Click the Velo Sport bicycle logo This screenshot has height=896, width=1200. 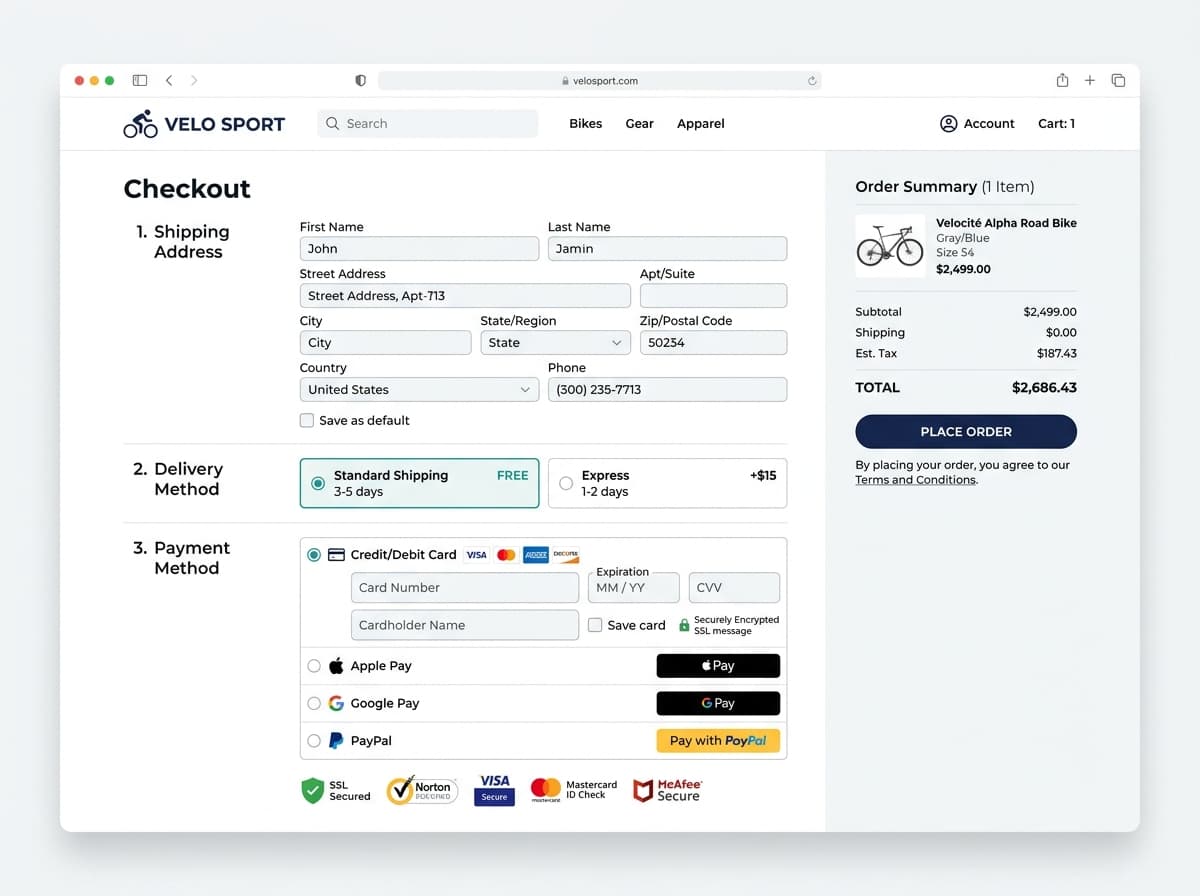[141, 124]
